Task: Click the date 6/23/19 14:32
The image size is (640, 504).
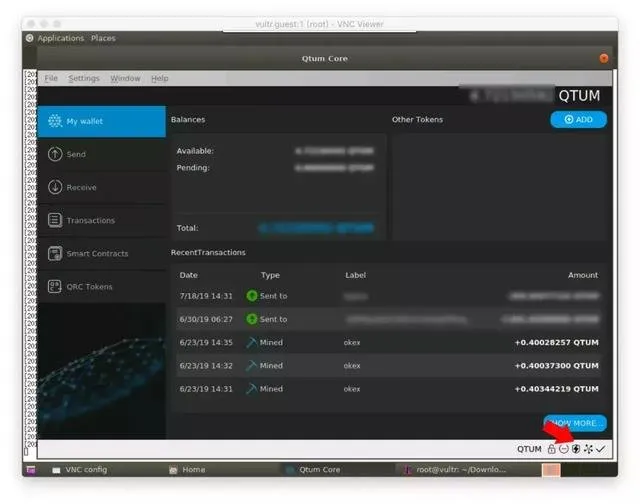Action: (206, 366)
